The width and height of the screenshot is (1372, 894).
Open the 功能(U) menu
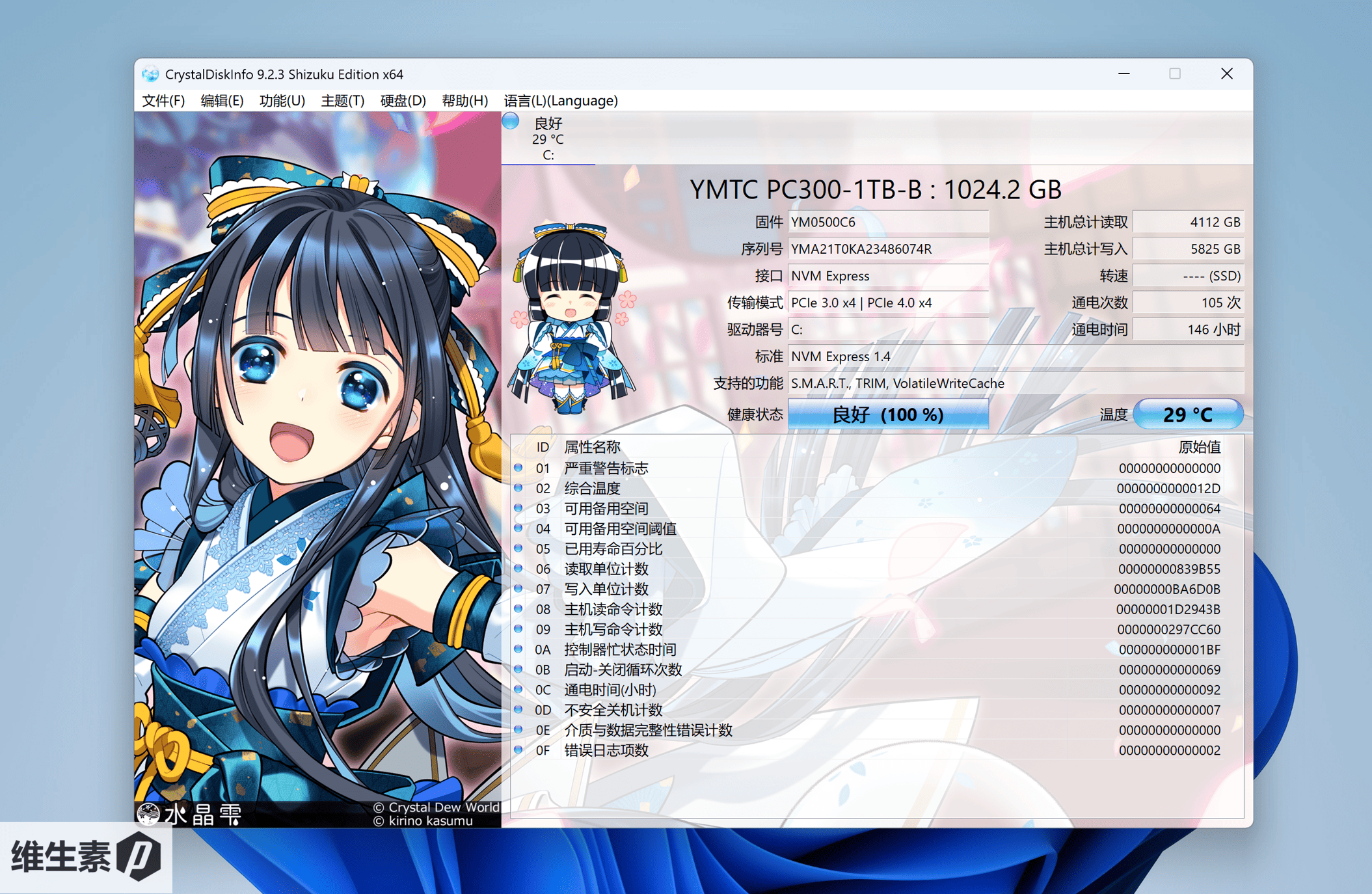282,101
